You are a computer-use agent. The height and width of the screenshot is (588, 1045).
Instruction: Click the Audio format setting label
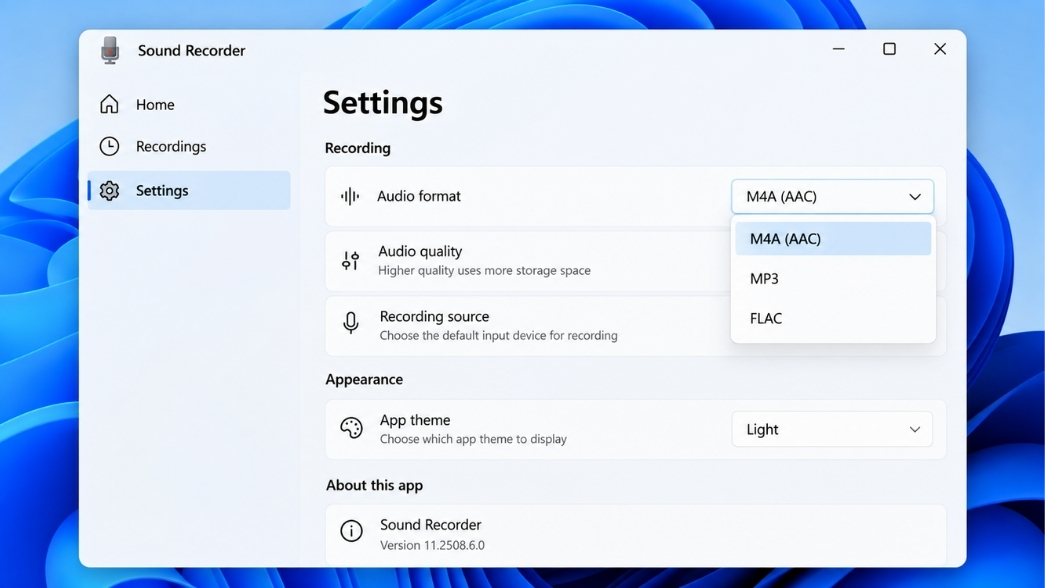pos(419,196)
